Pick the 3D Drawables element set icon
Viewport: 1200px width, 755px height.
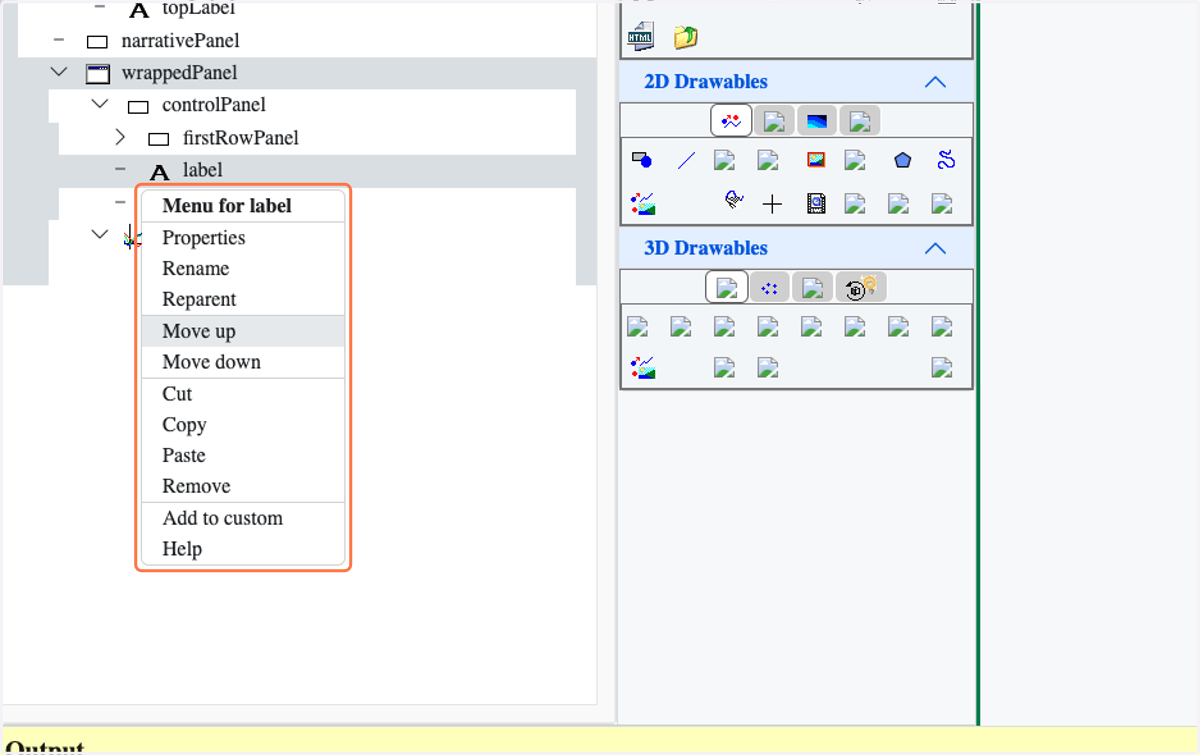pyautogui.click(x=642, y=368)
